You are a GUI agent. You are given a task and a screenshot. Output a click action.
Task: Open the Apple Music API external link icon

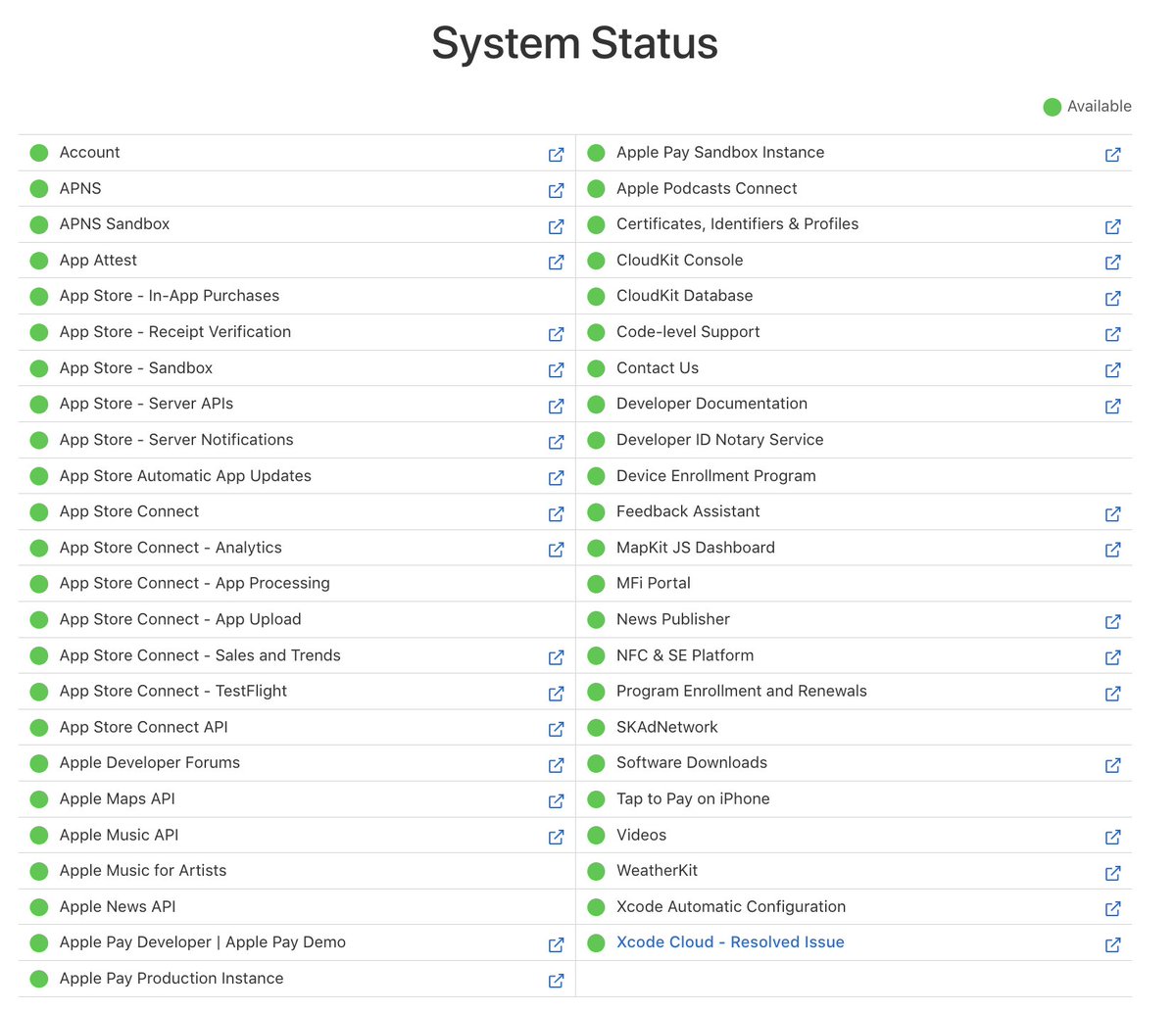(x=556, y=837)
